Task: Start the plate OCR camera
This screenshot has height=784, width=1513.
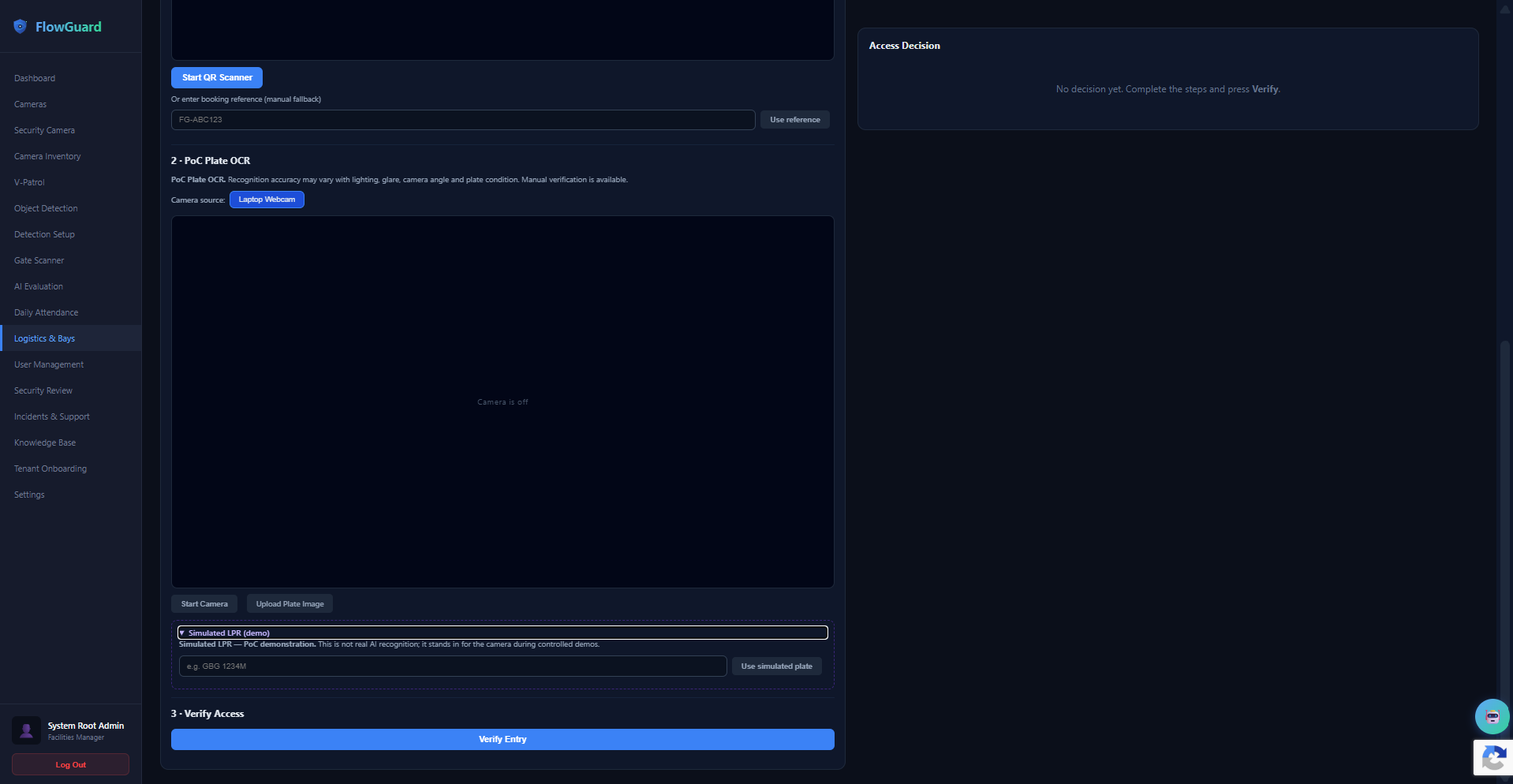Action: (204, 604)
